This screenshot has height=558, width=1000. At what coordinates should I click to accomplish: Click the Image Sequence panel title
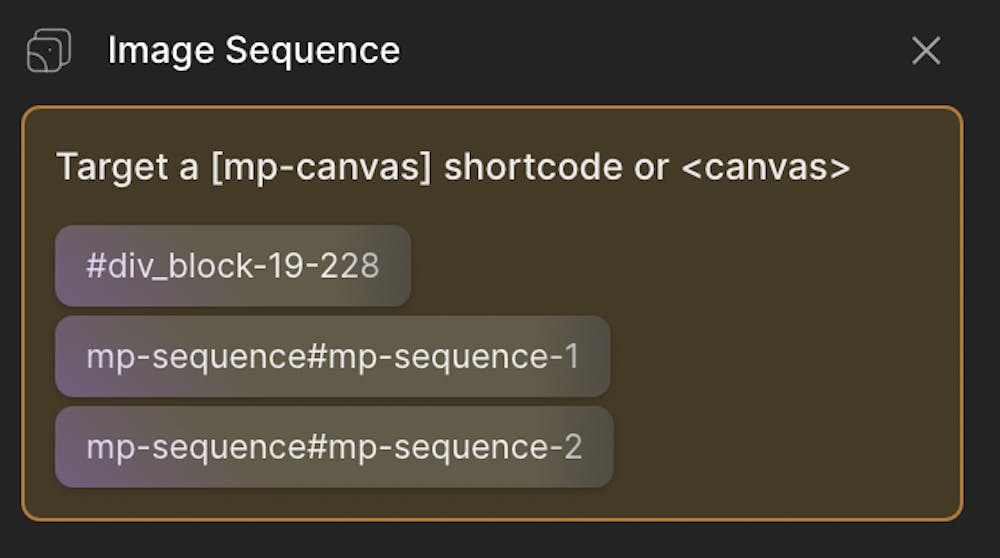(254, 50)
